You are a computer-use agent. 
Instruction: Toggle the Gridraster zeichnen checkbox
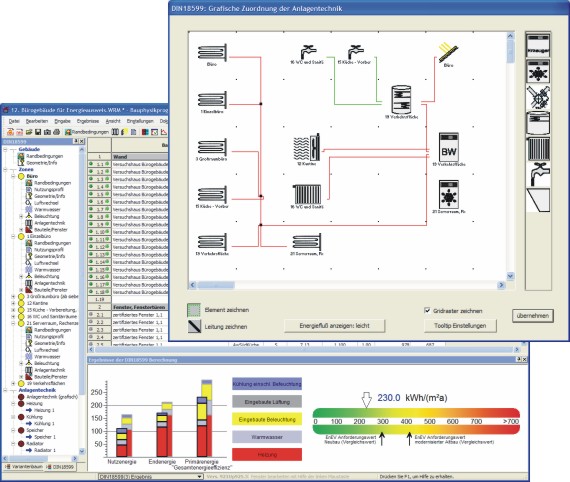point(428,310)
